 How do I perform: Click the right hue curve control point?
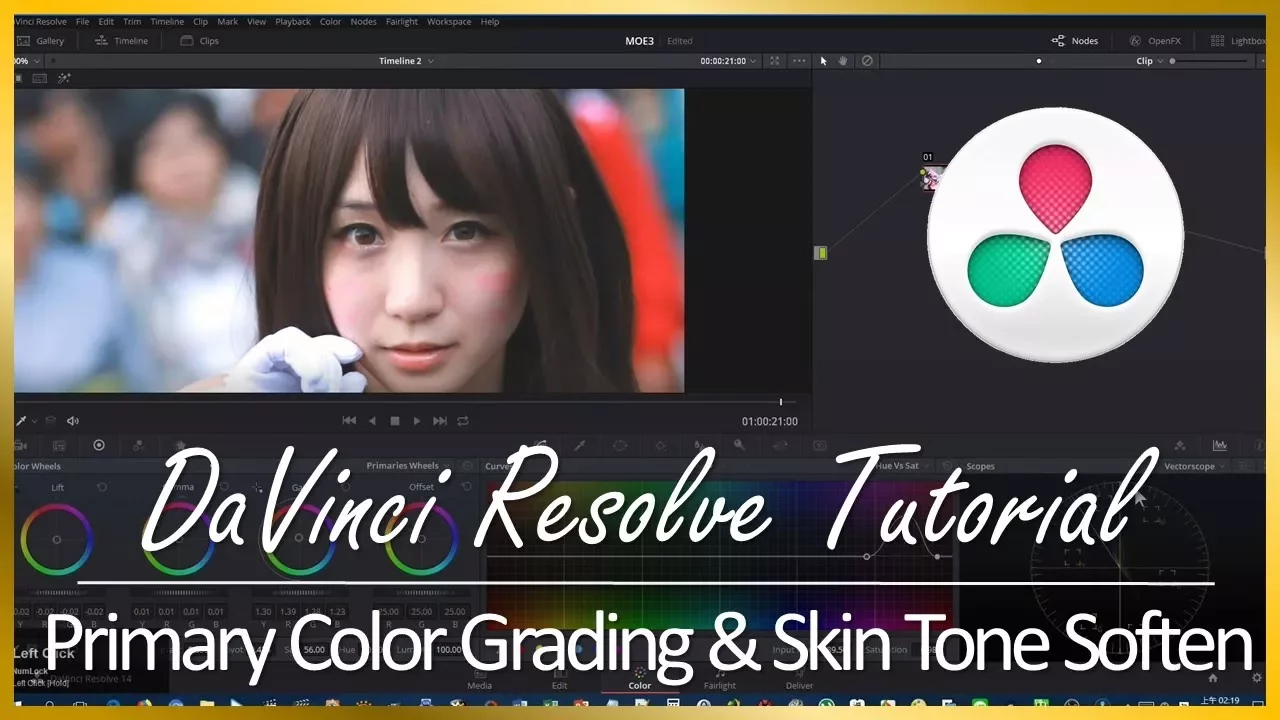point(937,556)
